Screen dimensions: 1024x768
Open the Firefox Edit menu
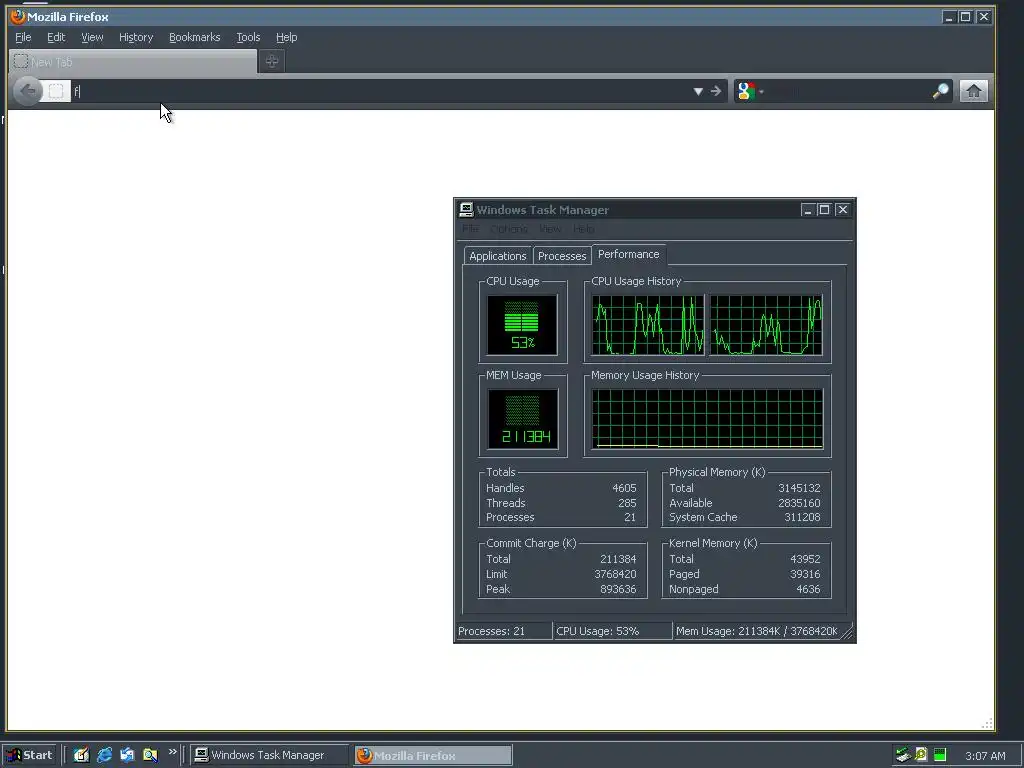(x=56, y=37)
